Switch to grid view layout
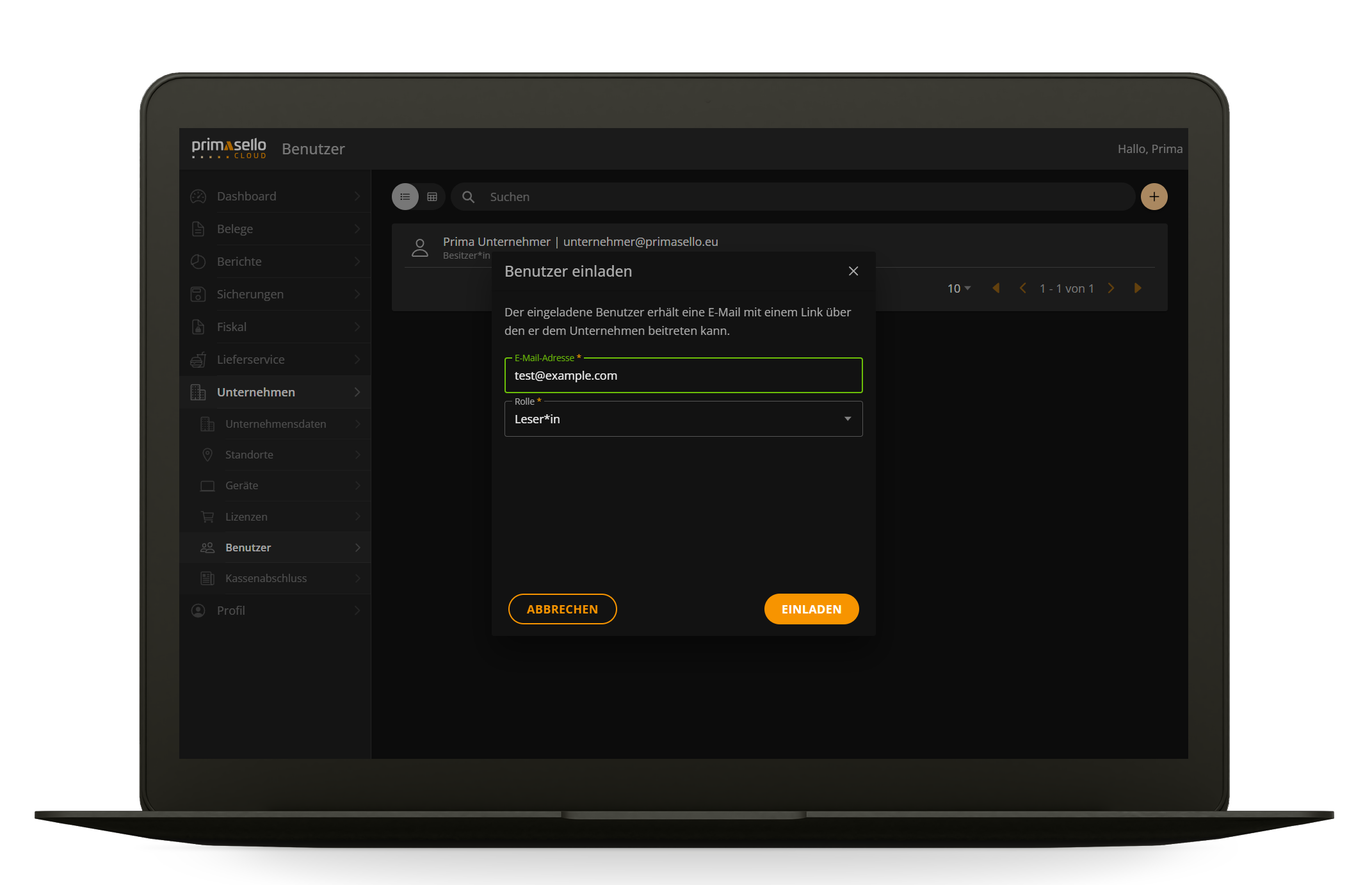Image resolution: width=1372 pixels, height=885 pixels. pos(432,197)
